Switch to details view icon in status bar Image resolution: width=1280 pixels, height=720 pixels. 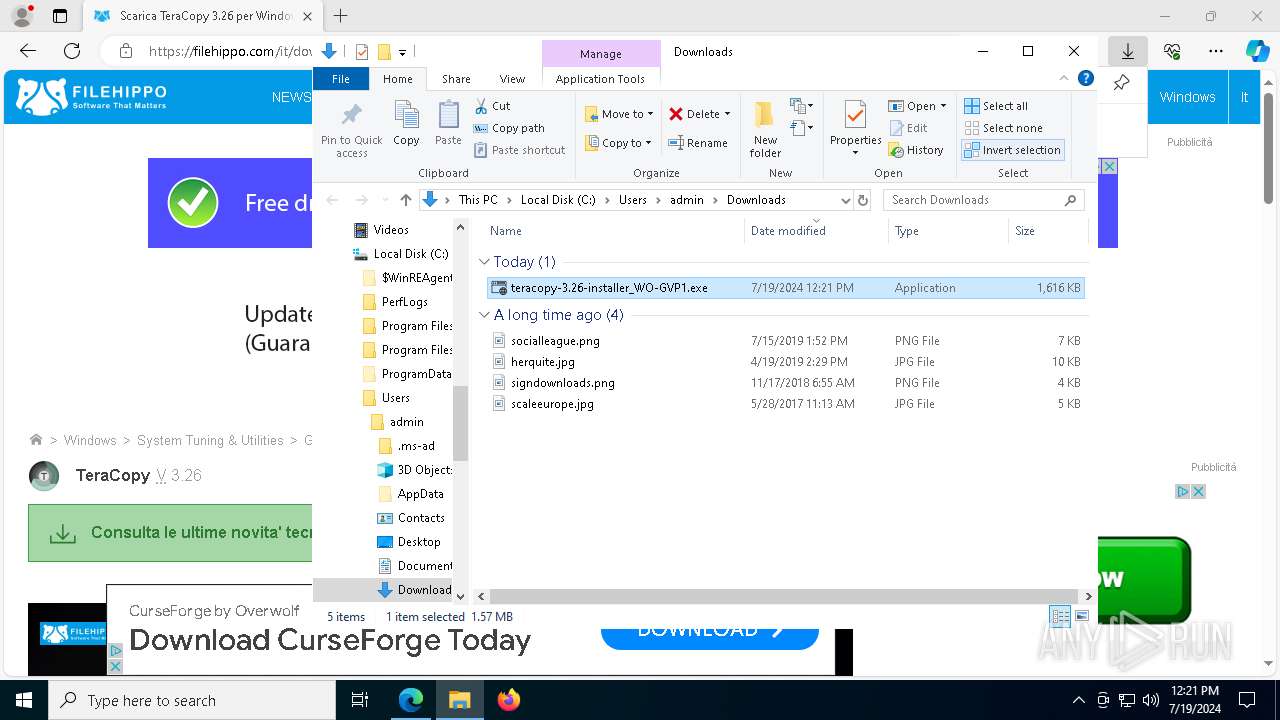[x=1060, y=617]
